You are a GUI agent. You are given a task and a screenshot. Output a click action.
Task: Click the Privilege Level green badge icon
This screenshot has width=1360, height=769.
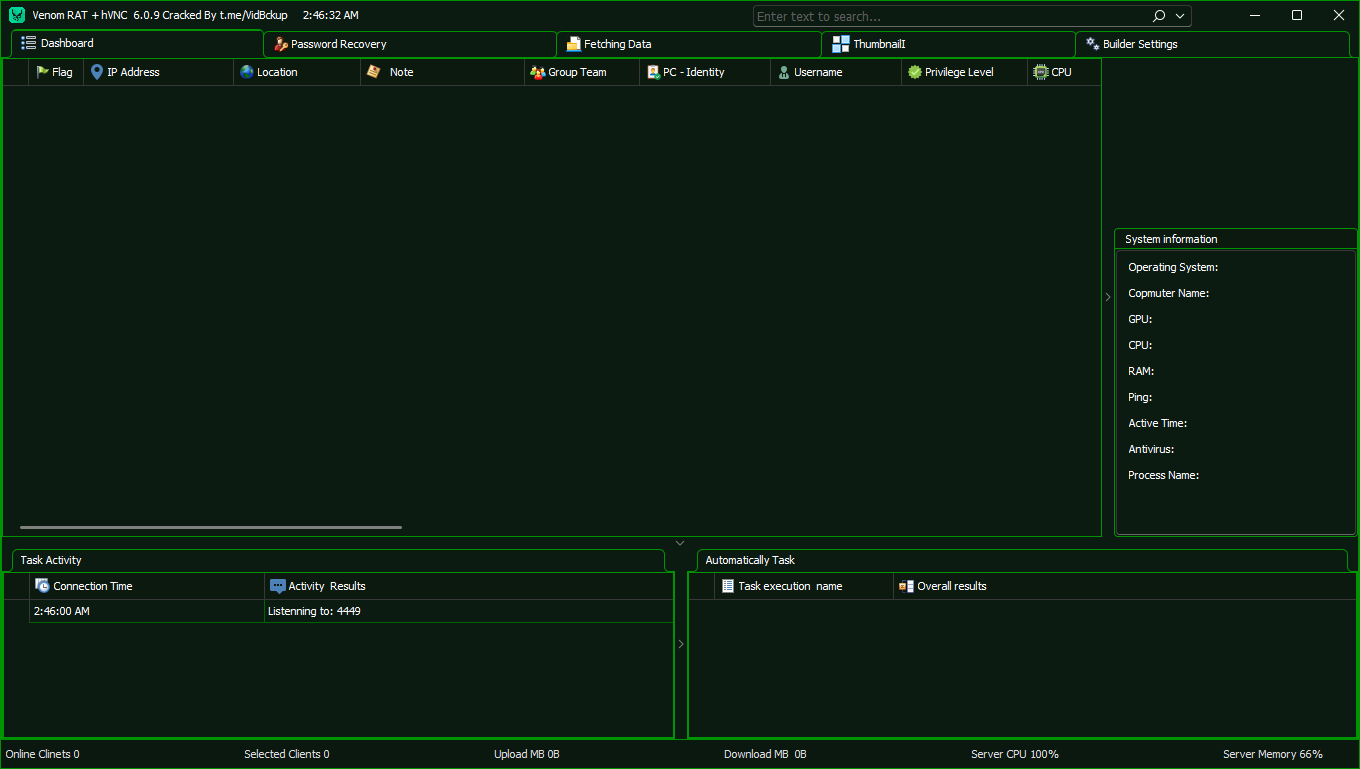point(915,72)
